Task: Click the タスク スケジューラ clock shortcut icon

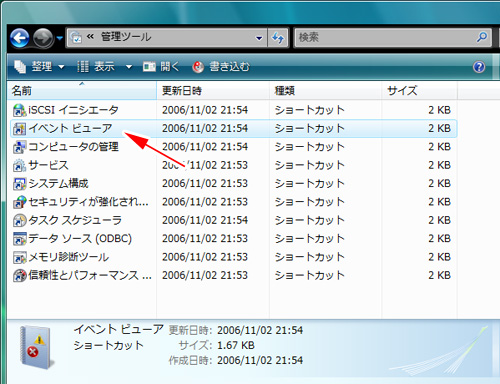Action: point(19,220)
